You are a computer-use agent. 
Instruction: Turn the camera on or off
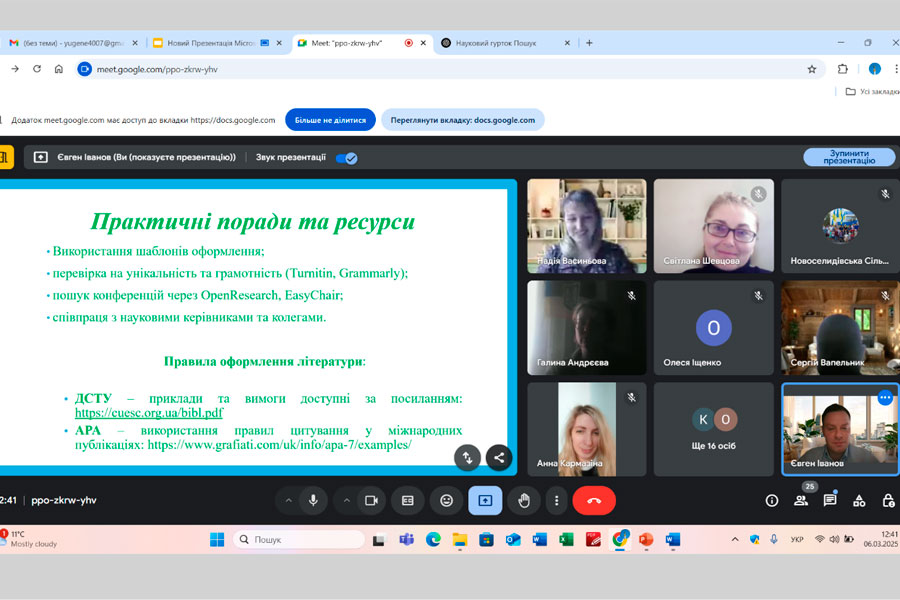tap(371, 500)
